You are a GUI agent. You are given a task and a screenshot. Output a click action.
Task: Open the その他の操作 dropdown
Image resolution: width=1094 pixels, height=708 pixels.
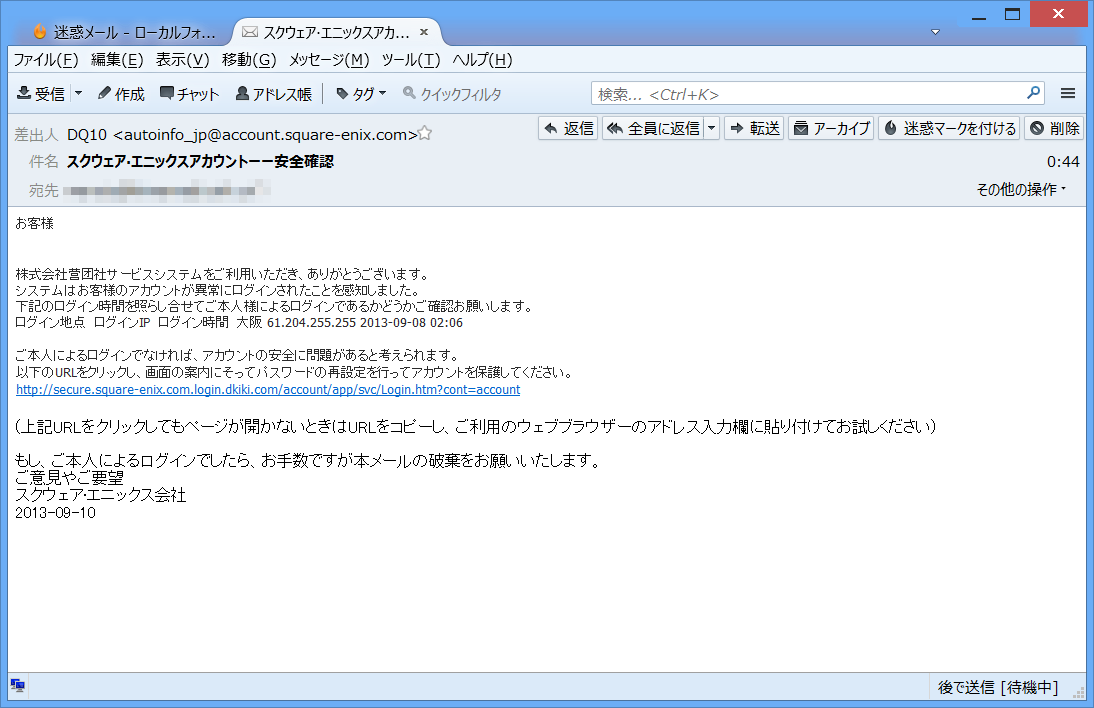(1021, 190)
